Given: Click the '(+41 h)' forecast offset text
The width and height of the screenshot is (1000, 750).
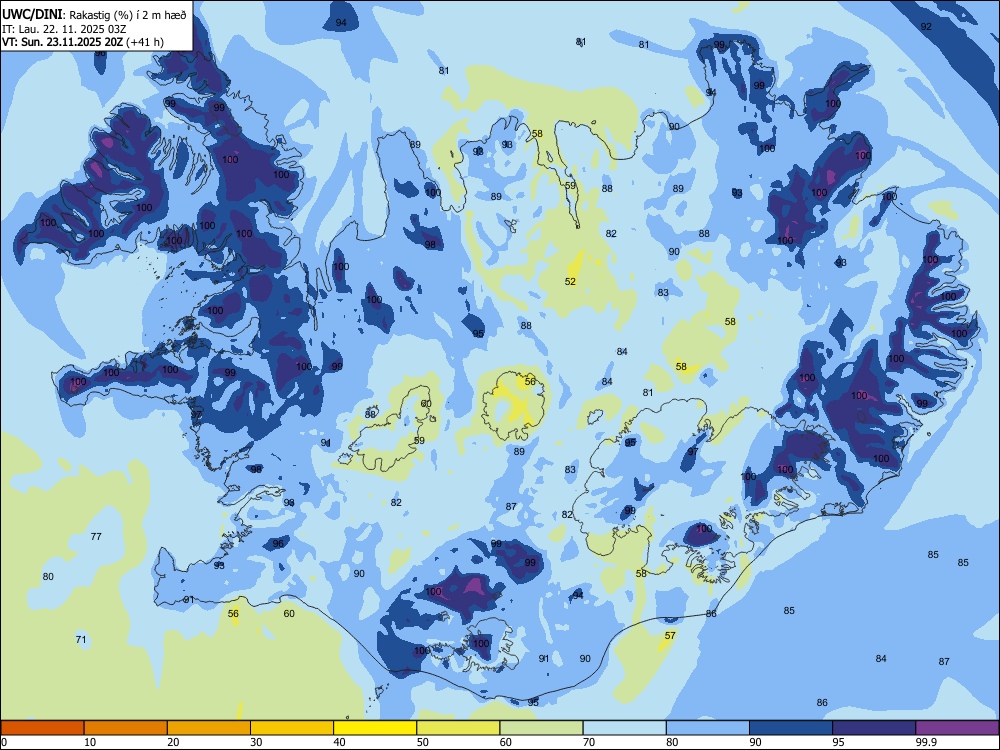Looking at the screenshot, I should (145, 42).
